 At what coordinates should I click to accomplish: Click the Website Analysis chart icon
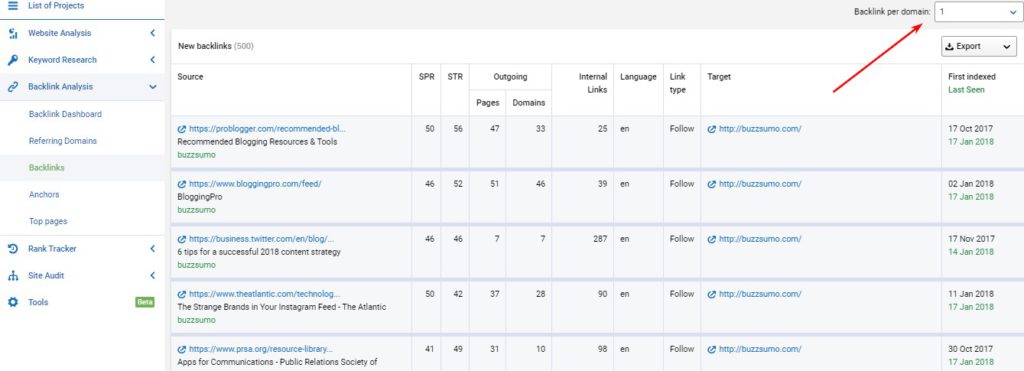(x=12, y=33)
